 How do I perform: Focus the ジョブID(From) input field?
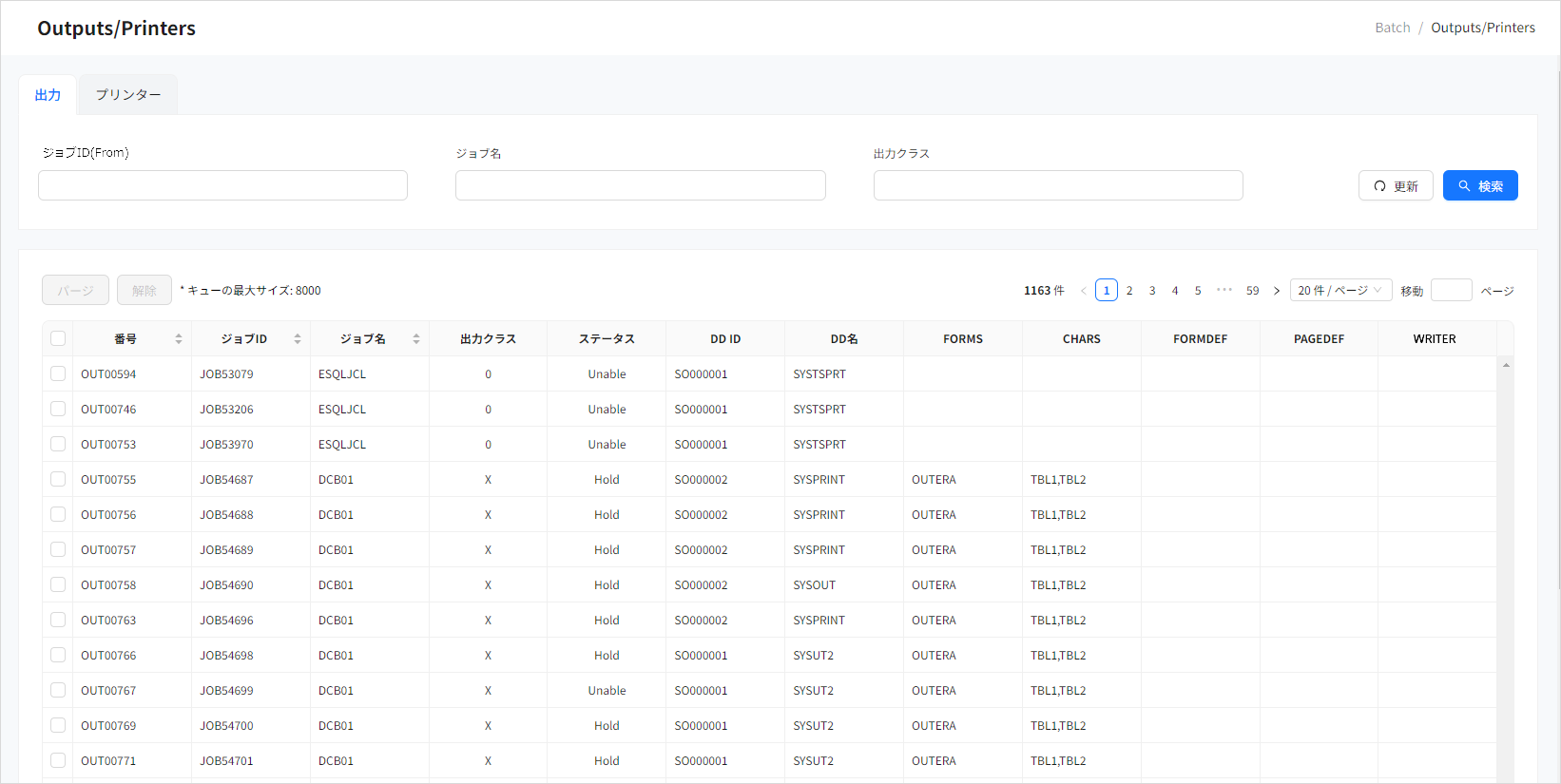click(x=222, y=185)
